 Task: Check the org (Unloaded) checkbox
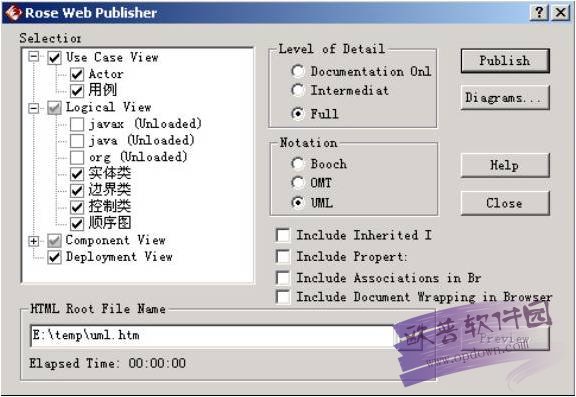point(77,158)
